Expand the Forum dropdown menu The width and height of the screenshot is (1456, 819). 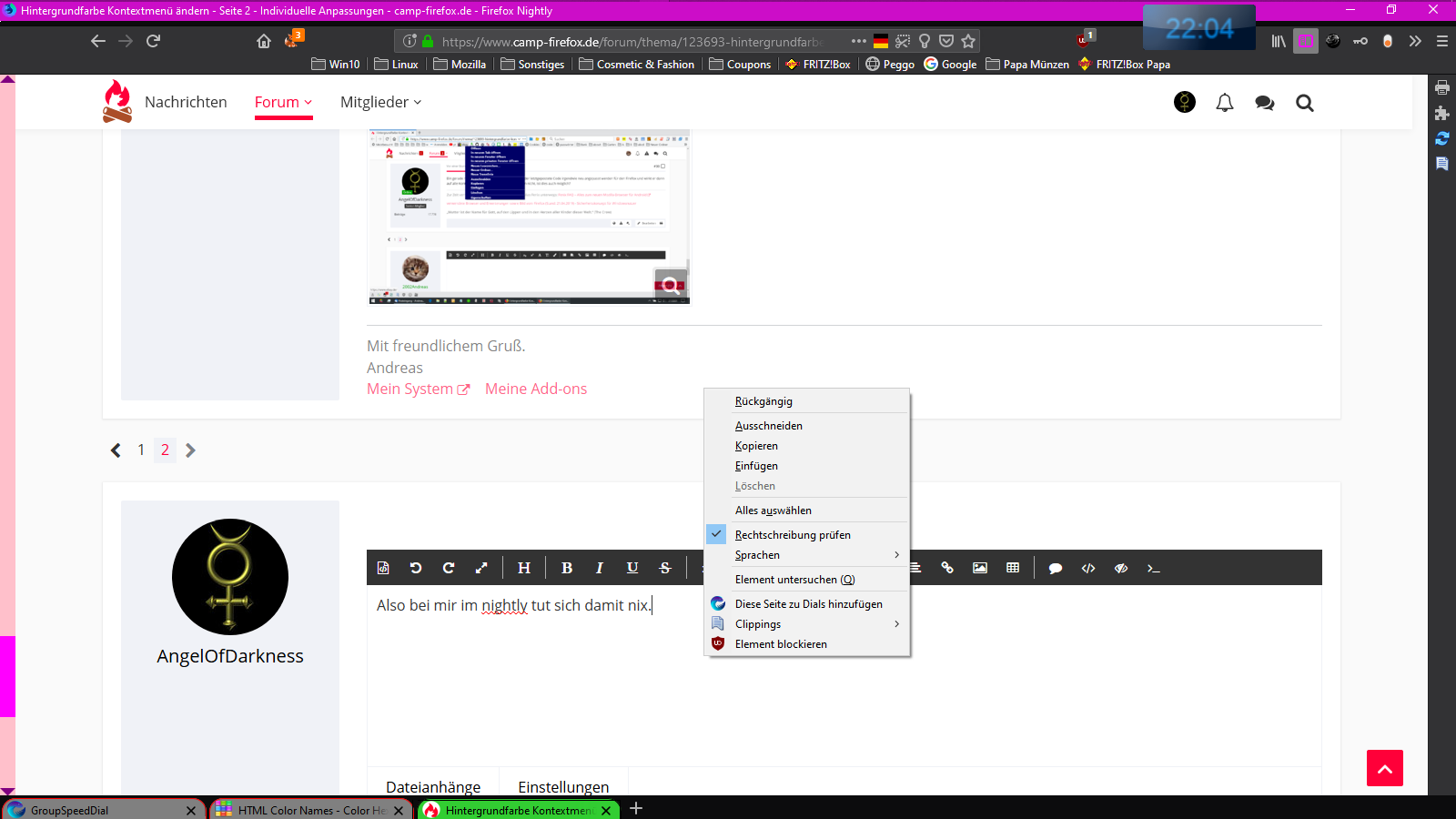pos(283,102)
